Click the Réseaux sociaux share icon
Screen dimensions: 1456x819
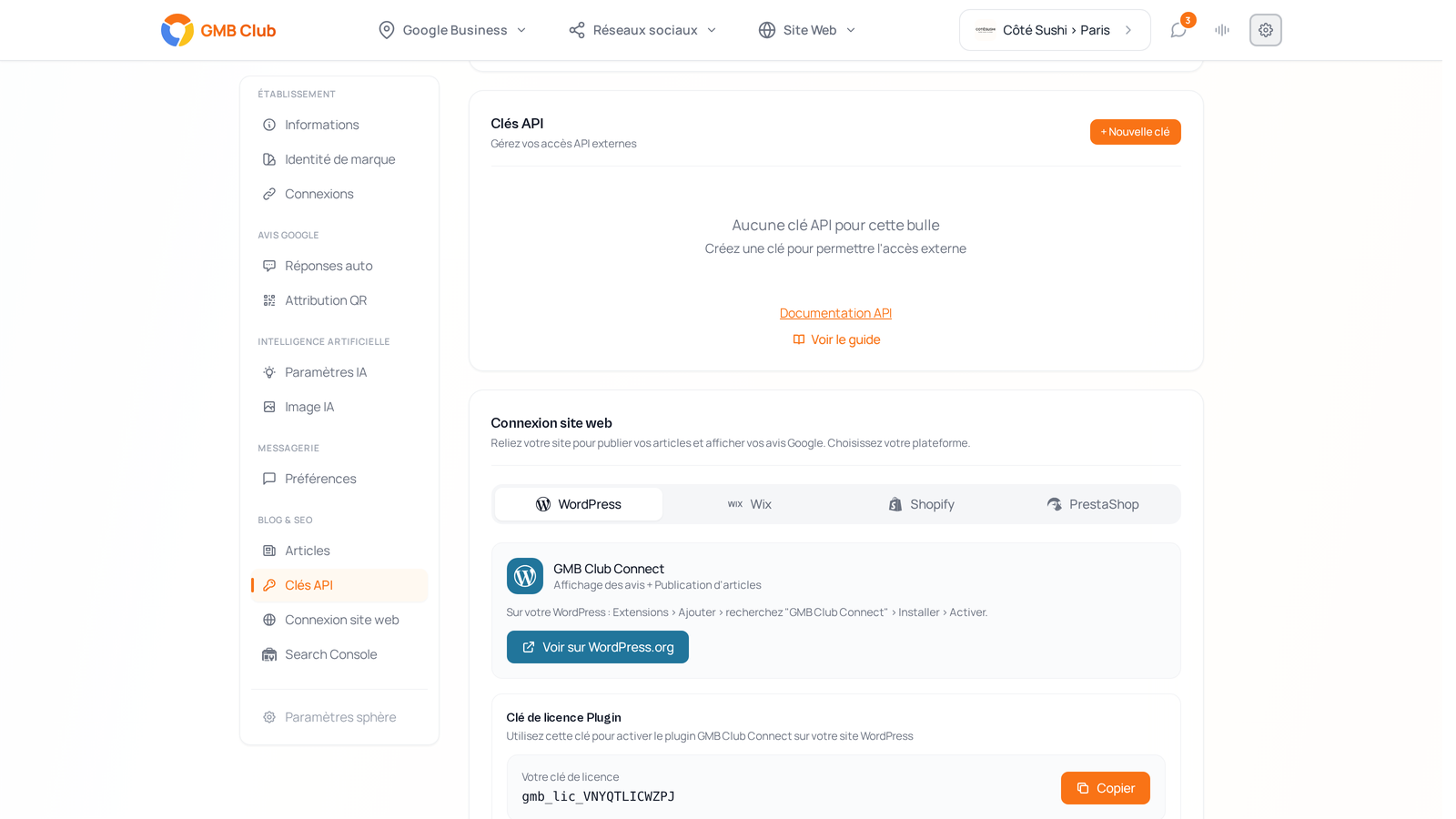(x=577, y=30)
